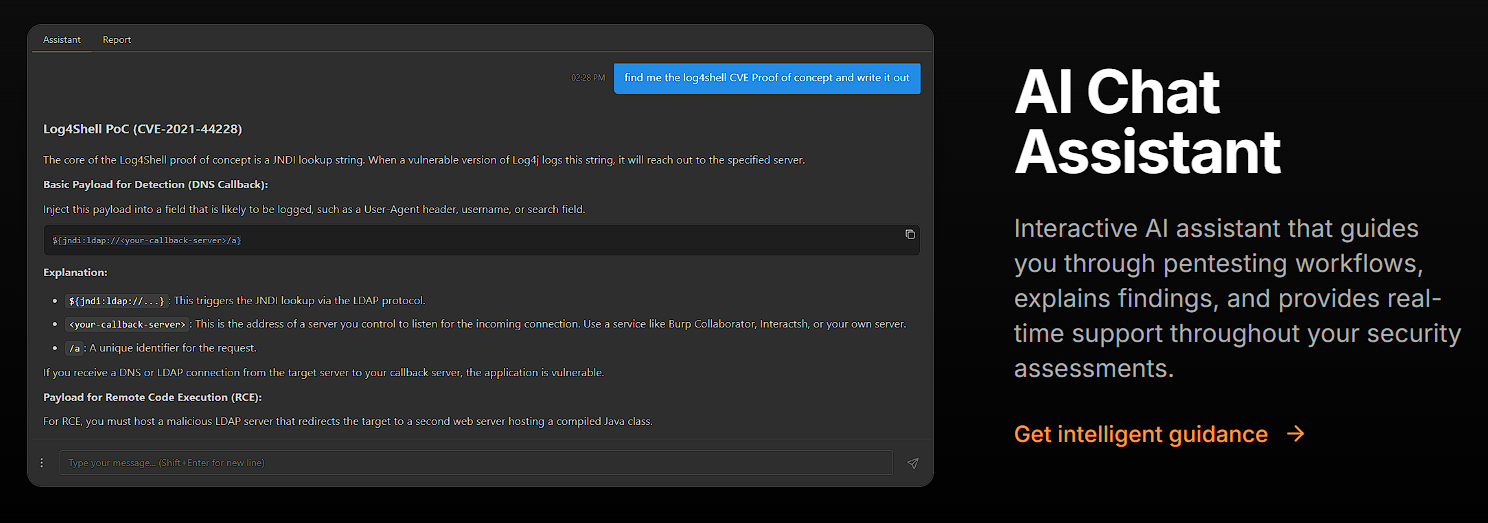Screen dimensions: 1488x523
Task: Follow the Get intelligent guidance link
Action: coord(1159,434)
